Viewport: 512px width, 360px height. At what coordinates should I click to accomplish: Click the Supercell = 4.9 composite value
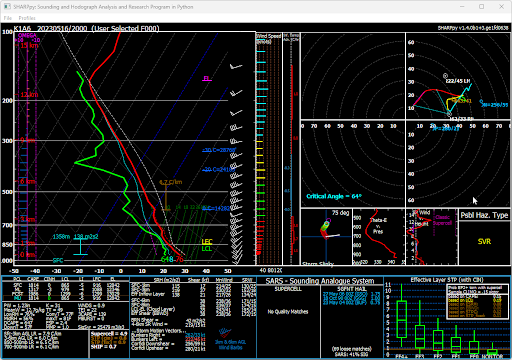coord(109,333)
